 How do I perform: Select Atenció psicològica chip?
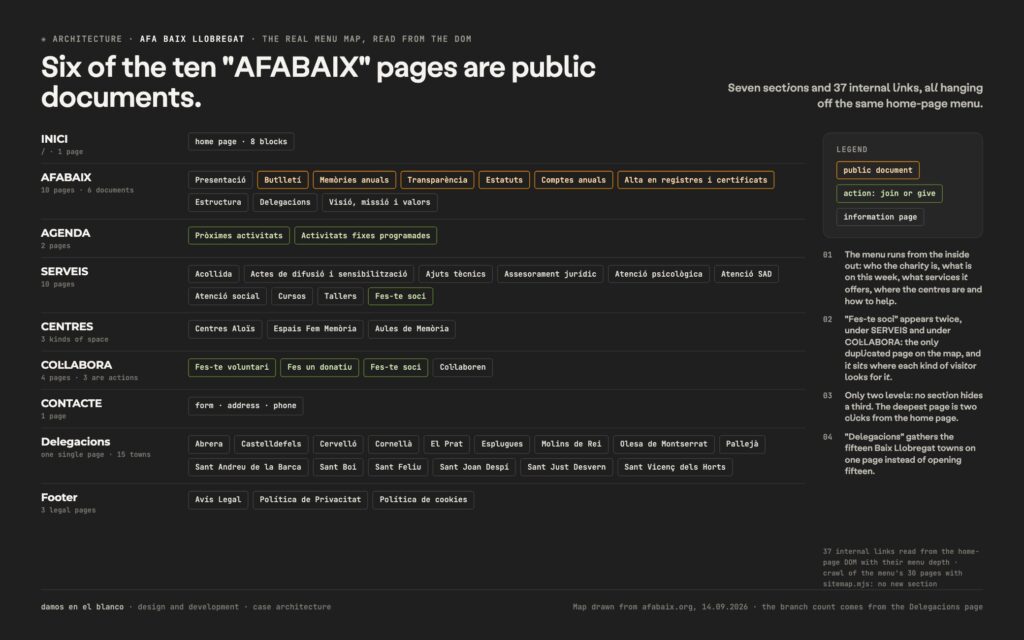pos(658,274)
